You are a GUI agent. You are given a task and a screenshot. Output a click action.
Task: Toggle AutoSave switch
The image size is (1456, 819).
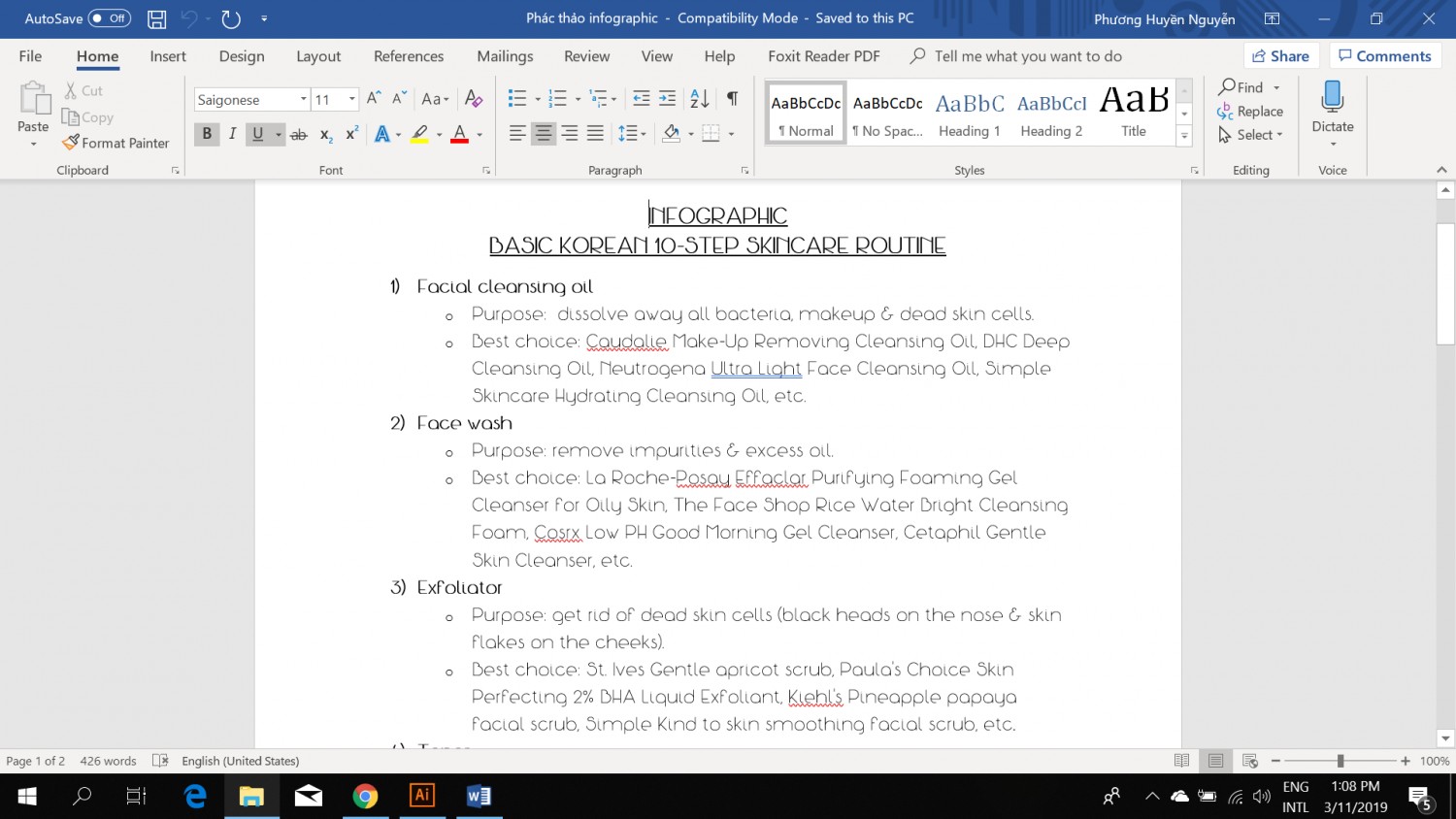[110, 18]
